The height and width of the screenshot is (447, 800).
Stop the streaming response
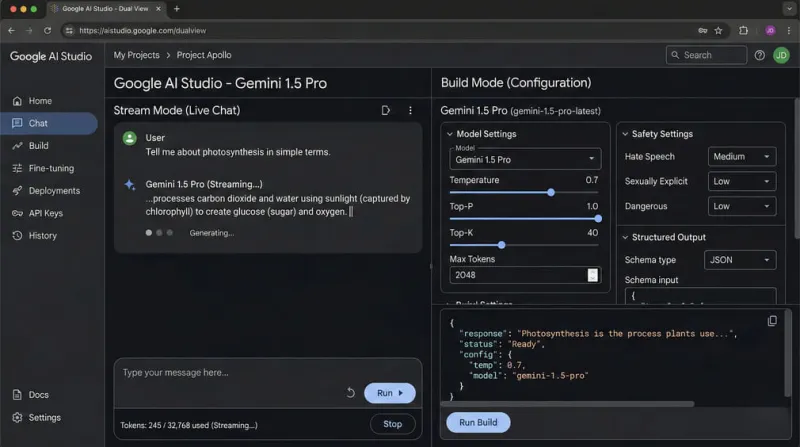point(392,424)
